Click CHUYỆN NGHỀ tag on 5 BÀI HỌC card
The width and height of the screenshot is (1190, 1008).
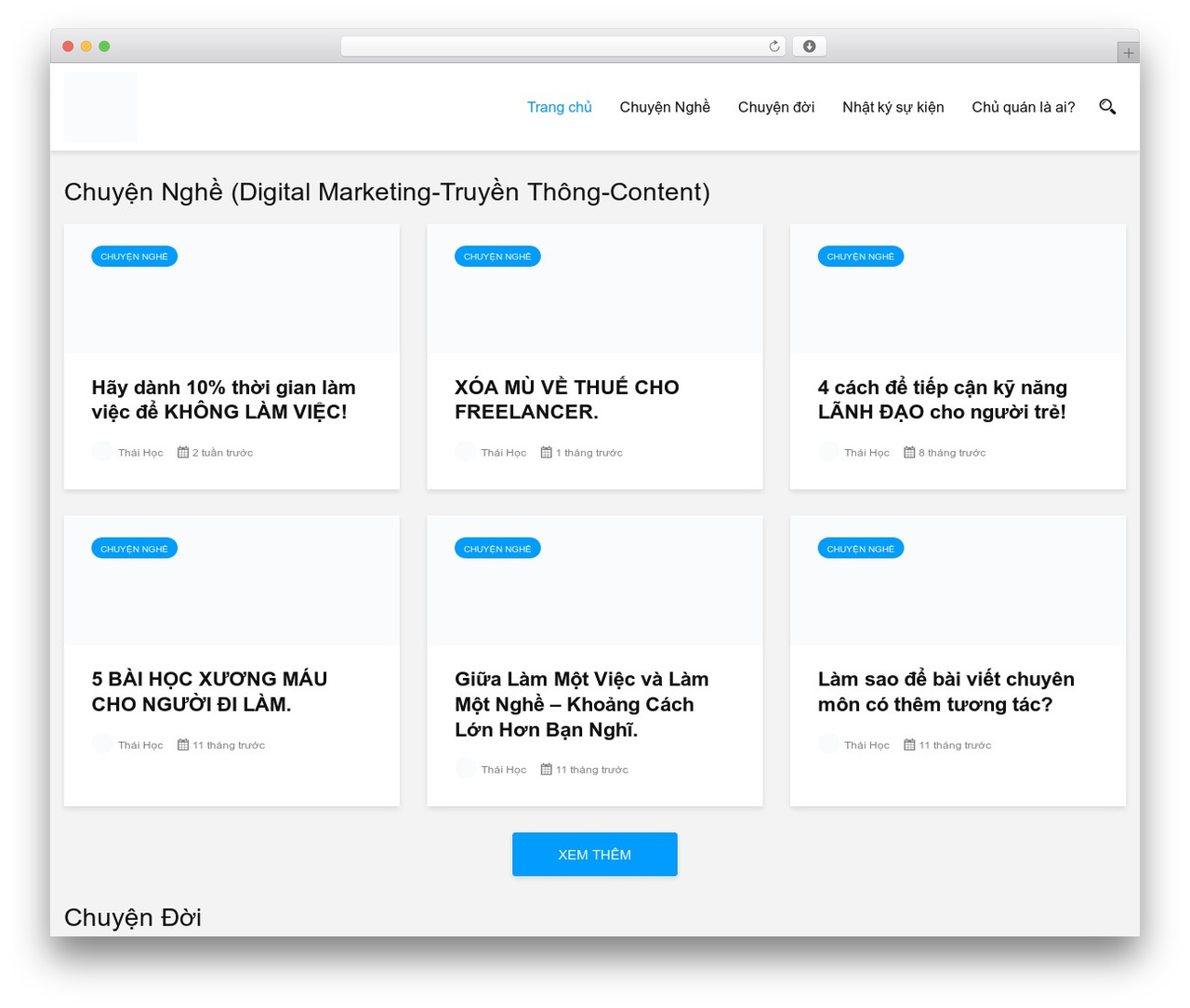135,549
